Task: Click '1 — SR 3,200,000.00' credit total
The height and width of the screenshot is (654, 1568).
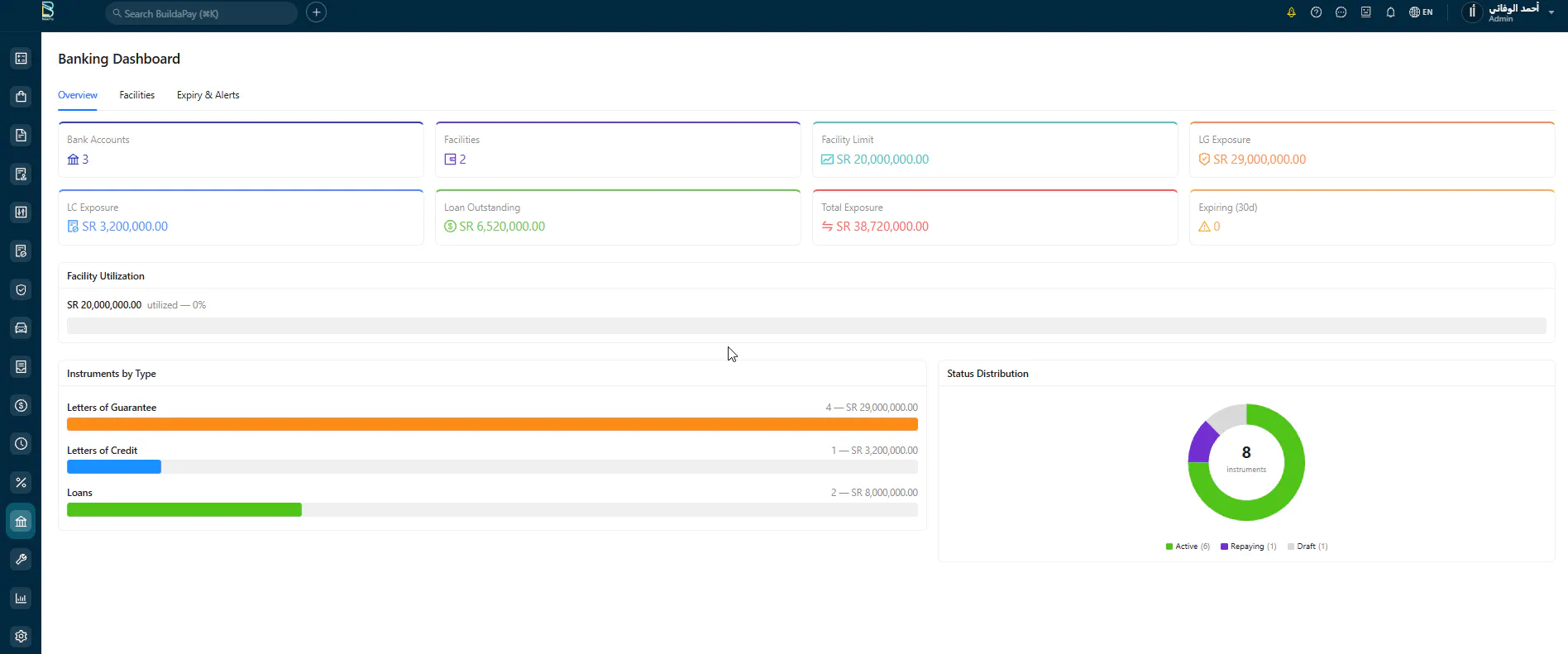Action: click(875, 451)
